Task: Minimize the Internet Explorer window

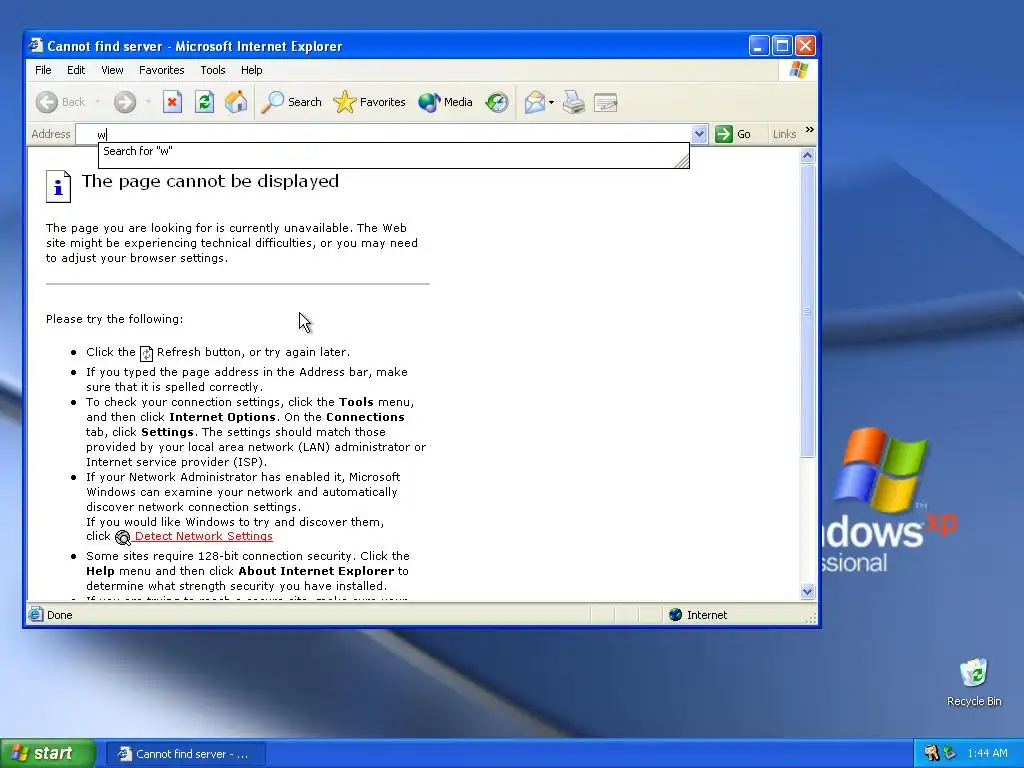Action: pos(759,46)
